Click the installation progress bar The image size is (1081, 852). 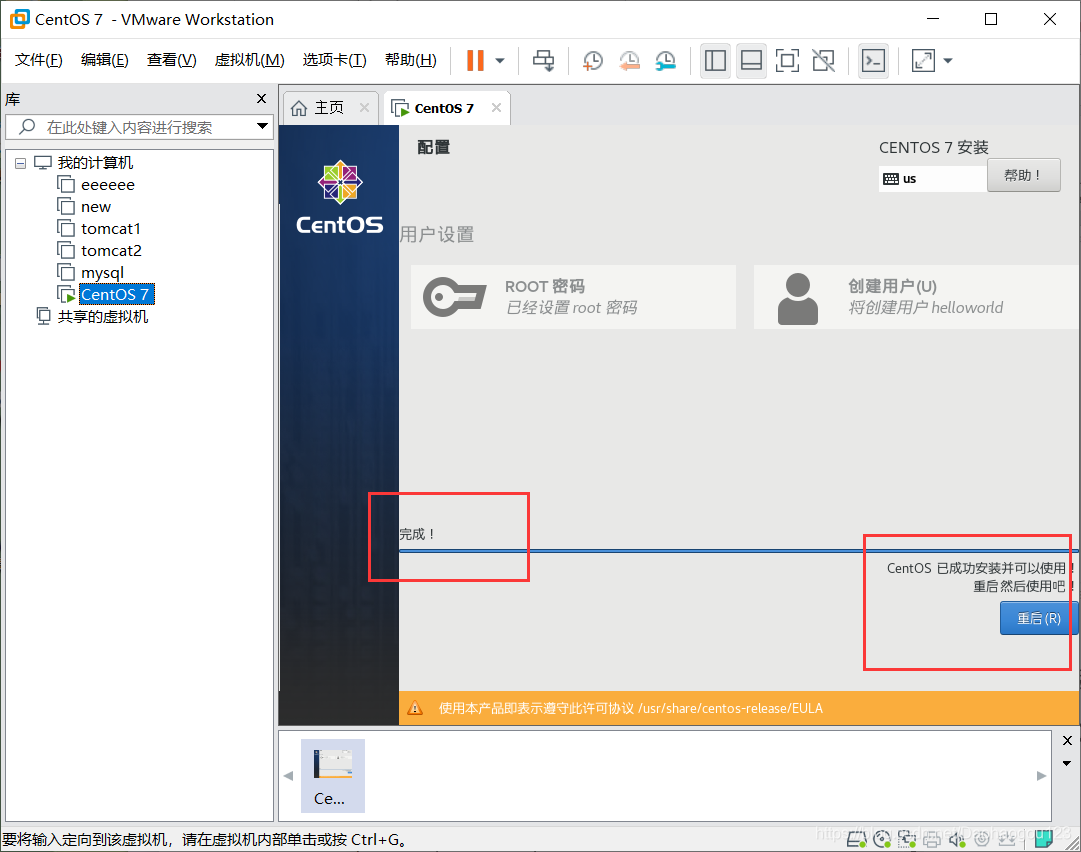(x=739, y=551)
